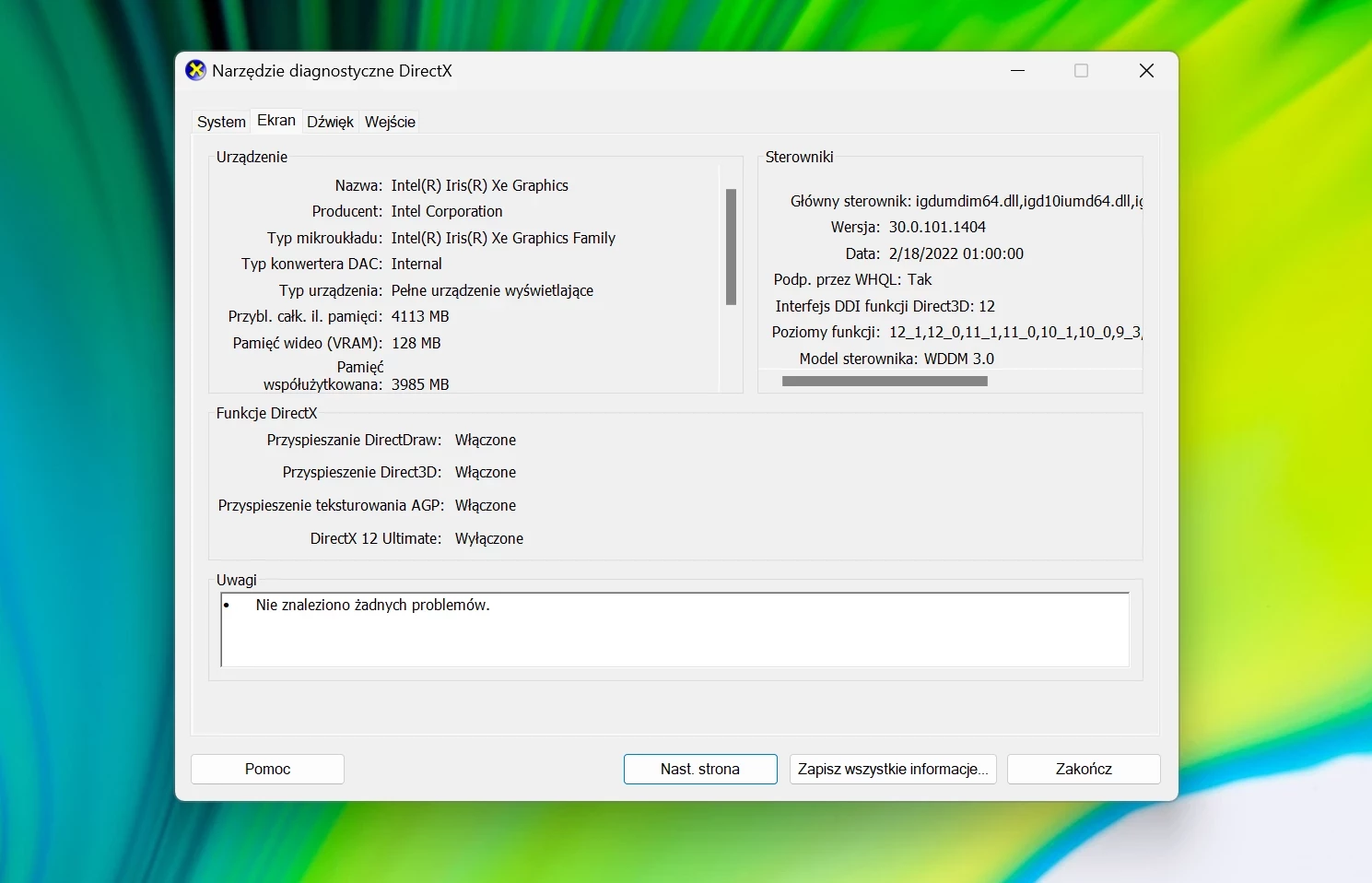Click the vertical scrollbar in Urządzenie panel
This screenshot has height=883, width=1372.
[x=731, y=247]
